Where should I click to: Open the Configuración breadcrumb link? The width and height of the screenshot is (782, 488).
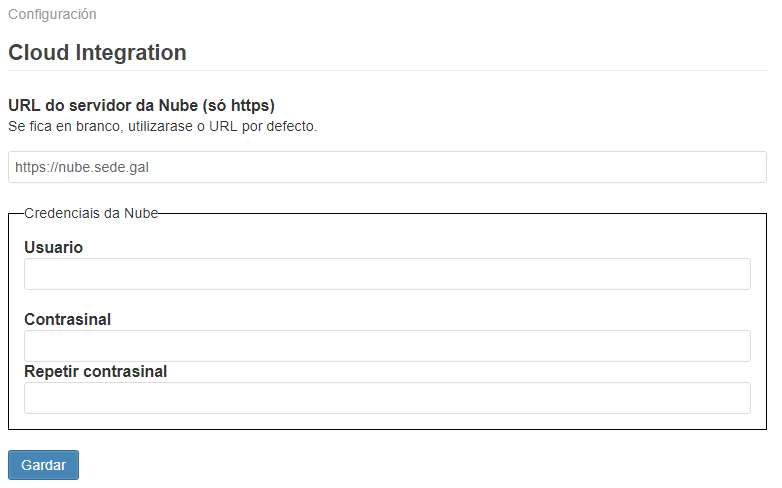[x=52, y=15]
